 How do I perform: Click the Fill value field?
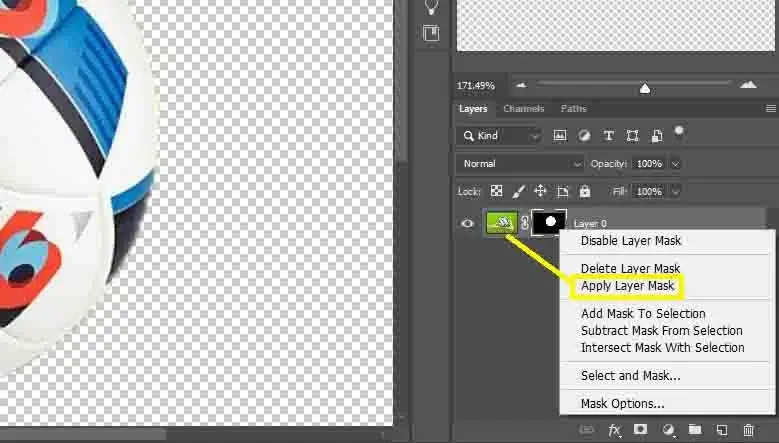pos(649,192)
